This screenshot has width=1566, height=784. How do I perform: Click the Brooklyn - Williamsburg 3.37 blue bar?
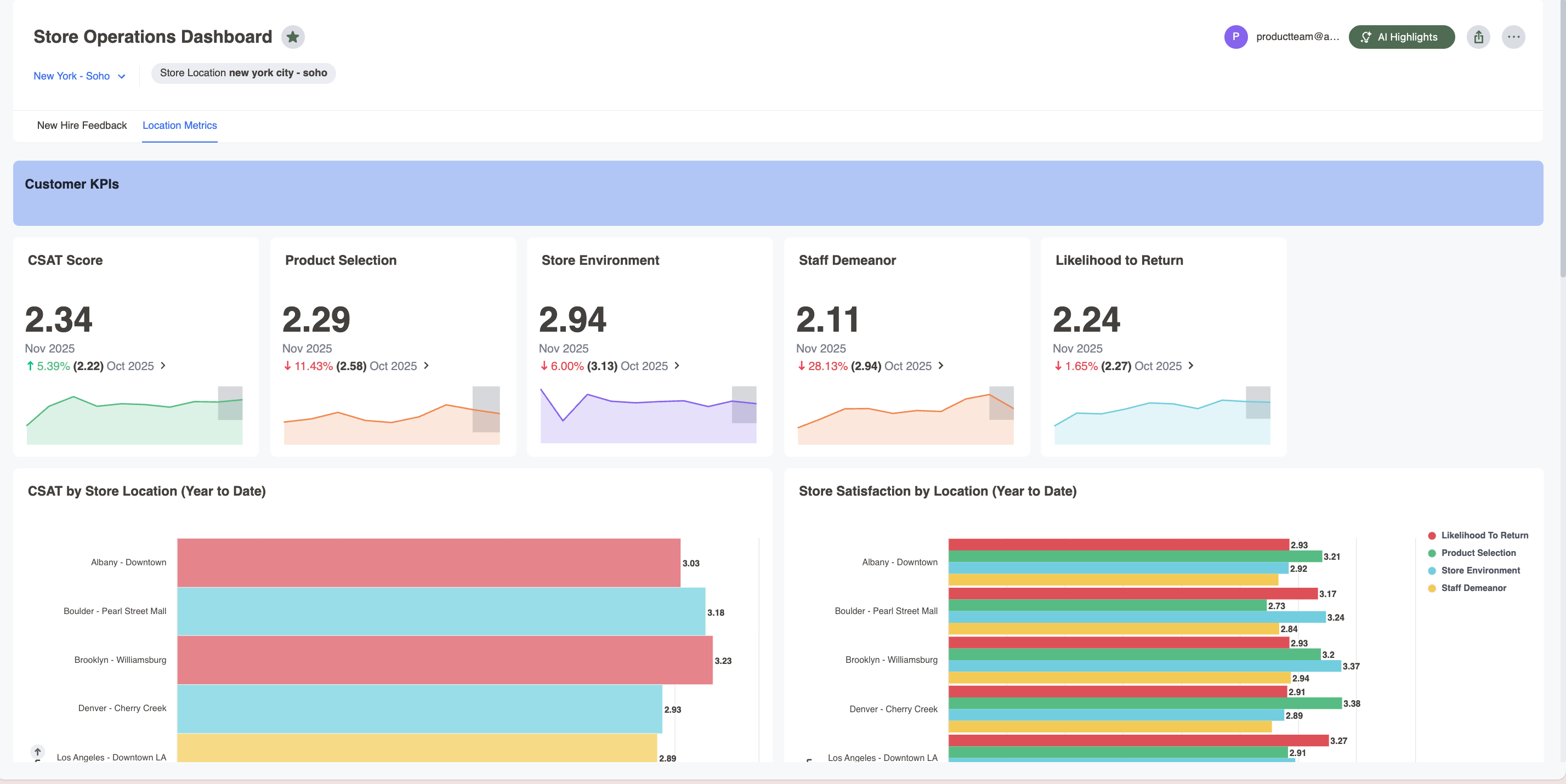coord(1145,666)
